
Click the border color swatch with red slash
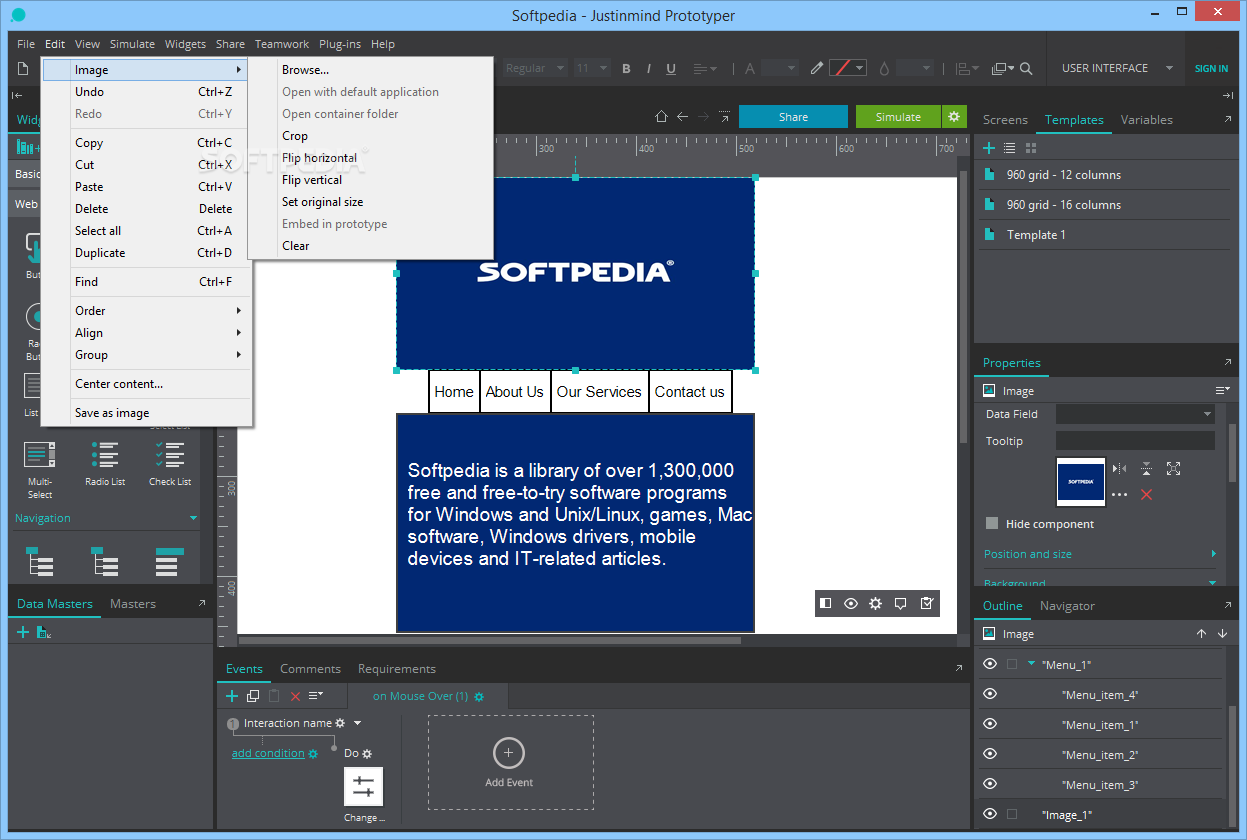click(841, 69)
